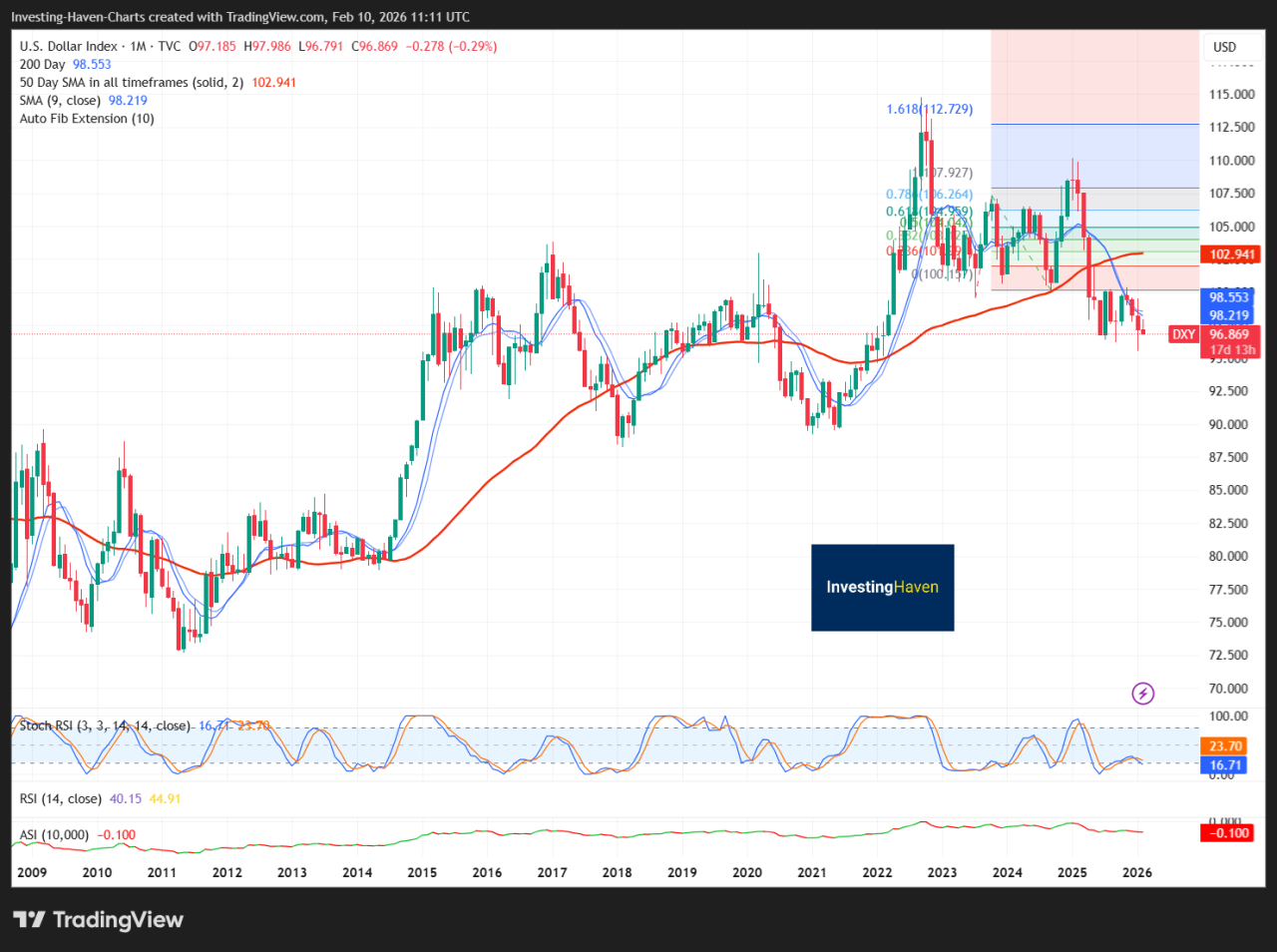The width and height of the screenshot is (1277, 952).
Task: Click the red 102.941 SMA price label
Action: tap(1232, 253)
